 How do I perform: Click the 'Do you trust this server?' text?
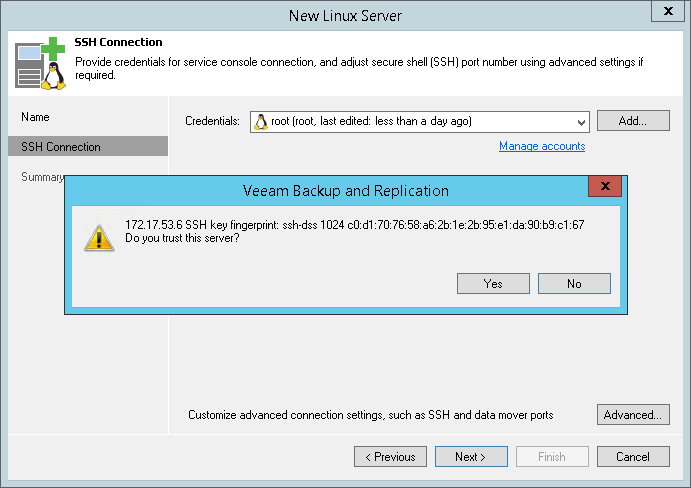click(182, 238)
